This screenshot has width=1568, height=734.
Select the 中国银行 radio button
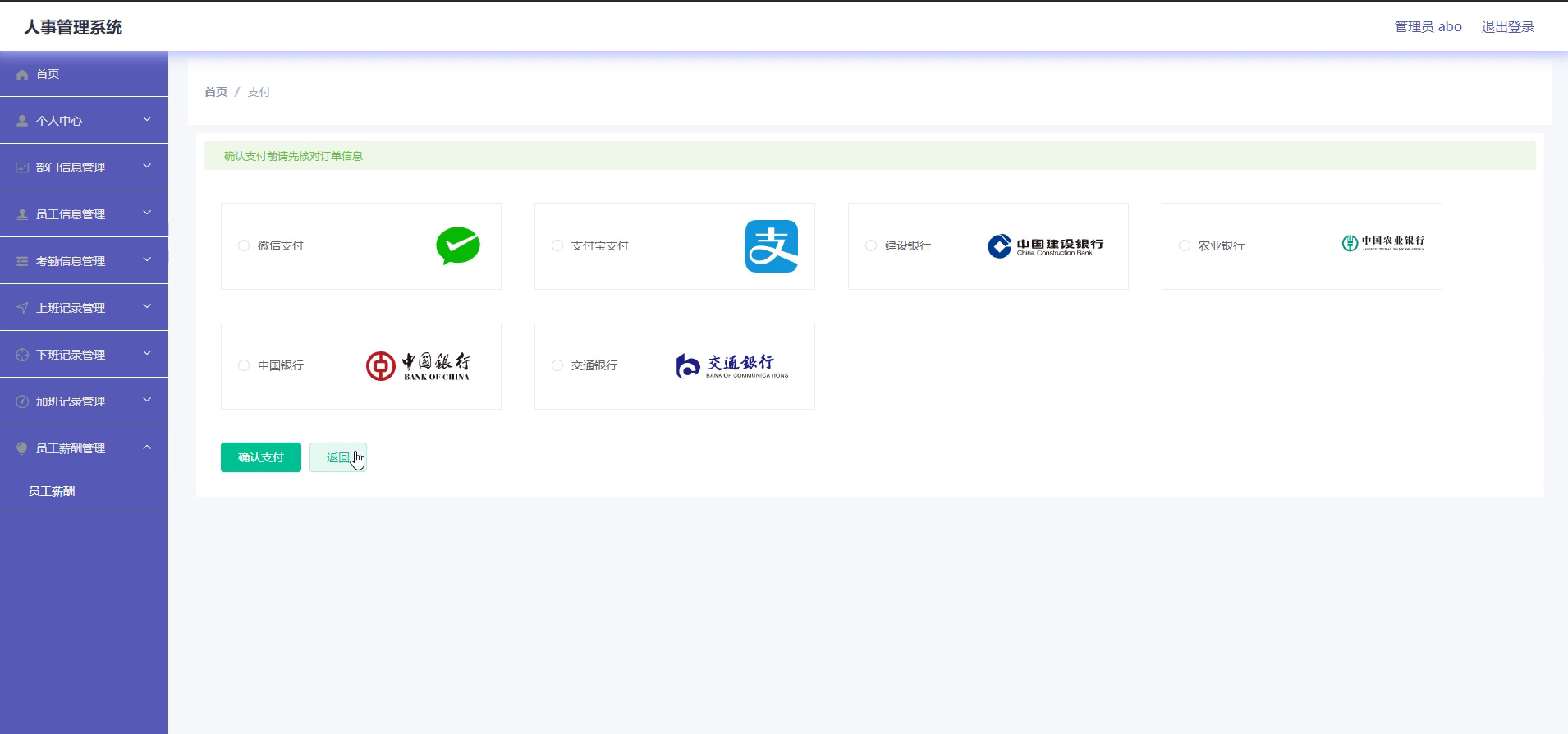[244, 365]
